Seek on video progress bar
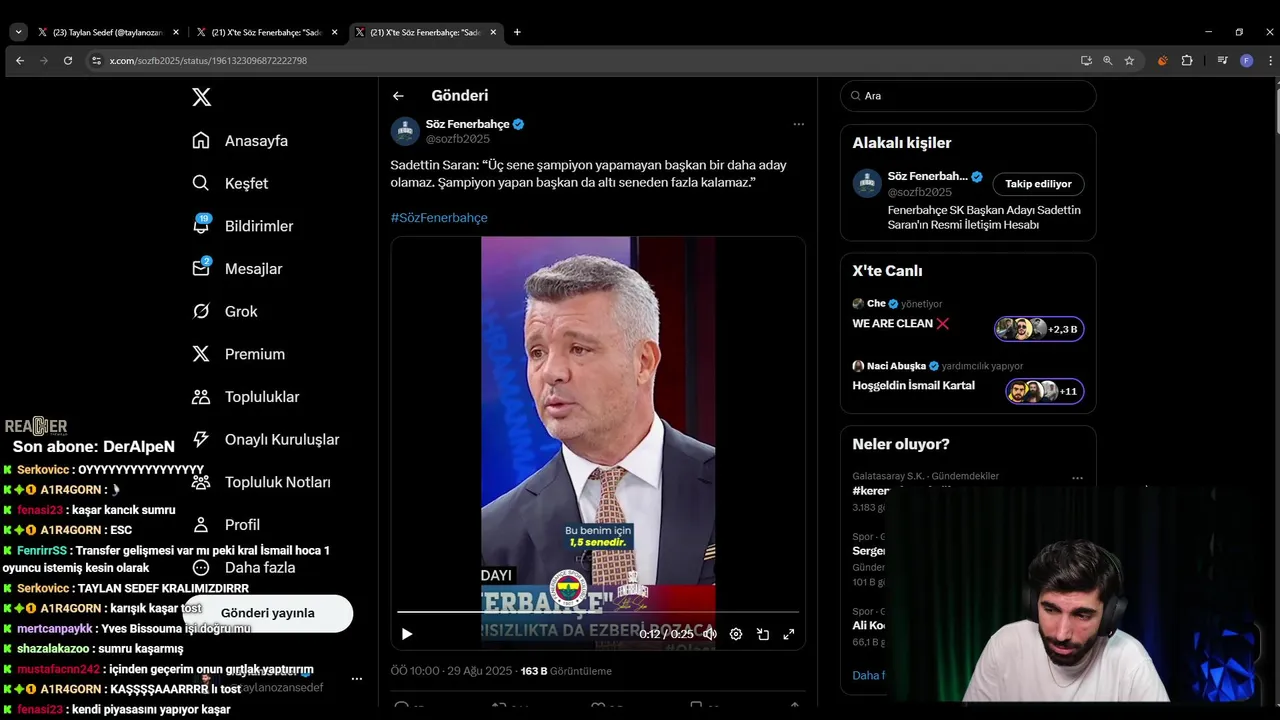The width and height of the screenshot is (1280, 720). (598, 611)
